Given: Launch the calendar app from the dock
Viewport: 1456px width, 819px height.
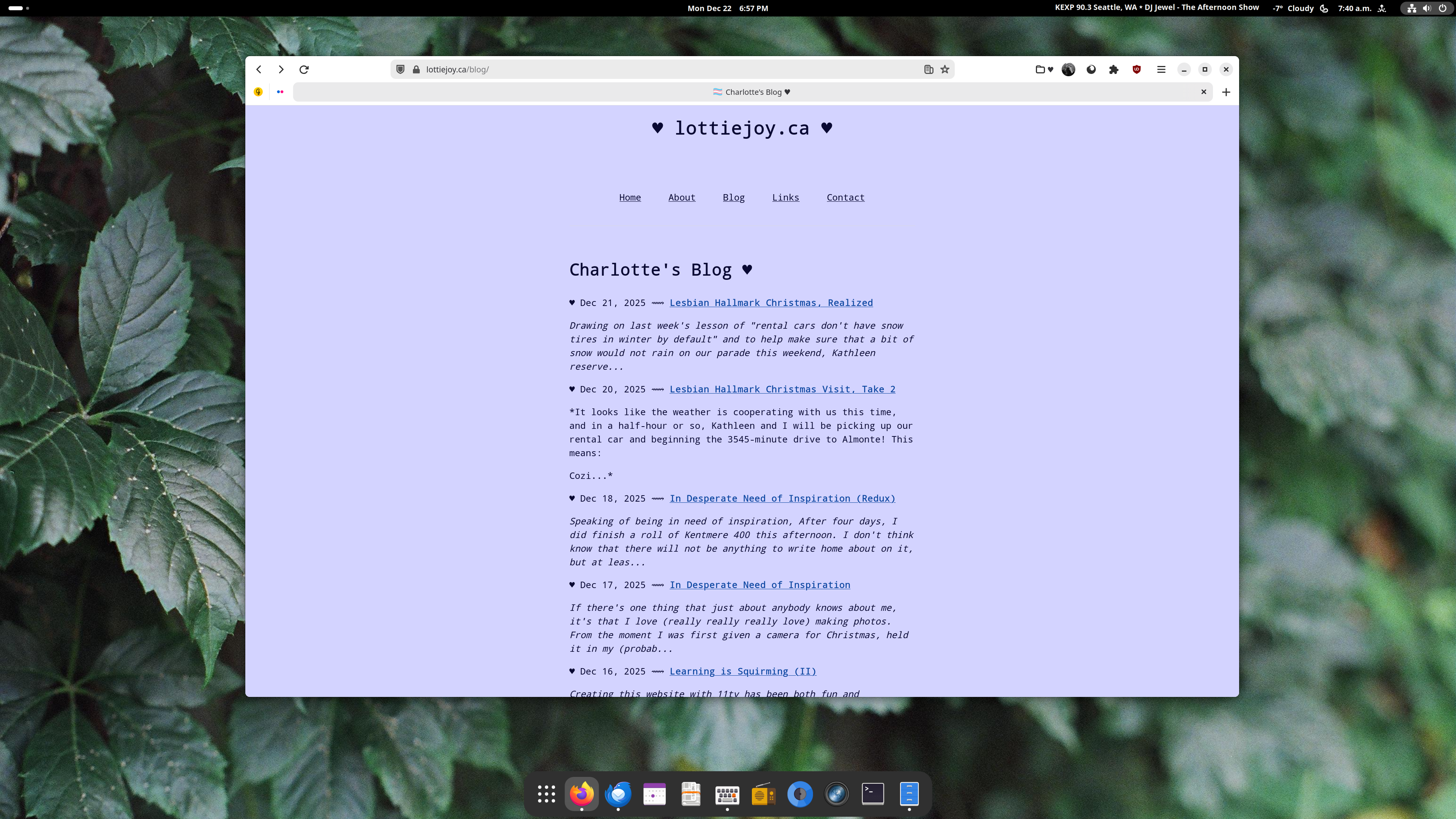Looking at the screenshot, I should pyautogui.click(x=654, y=794).
